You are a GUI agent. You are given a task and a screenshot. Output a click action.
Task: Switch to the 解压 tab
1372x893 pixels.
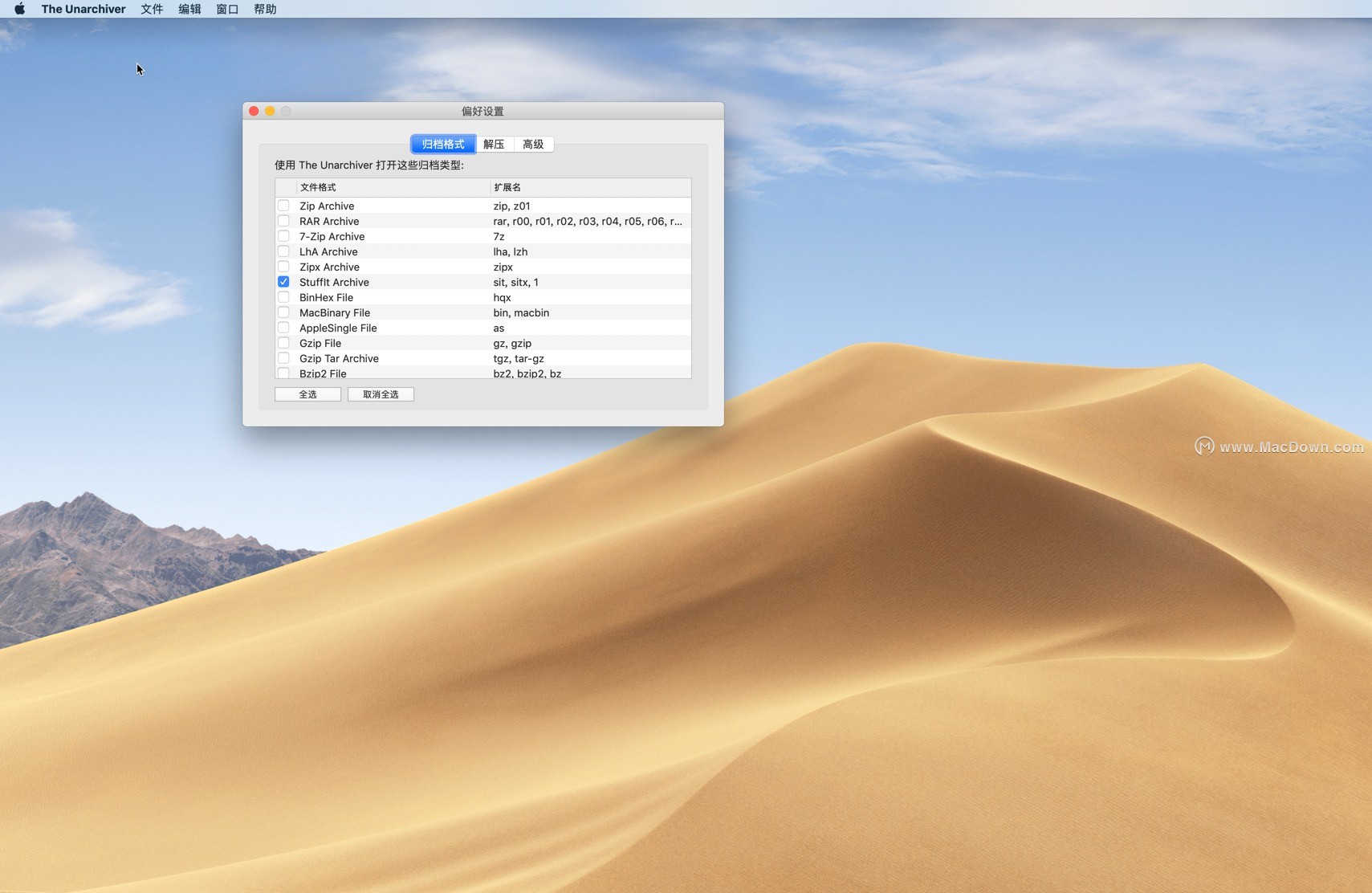494,145
